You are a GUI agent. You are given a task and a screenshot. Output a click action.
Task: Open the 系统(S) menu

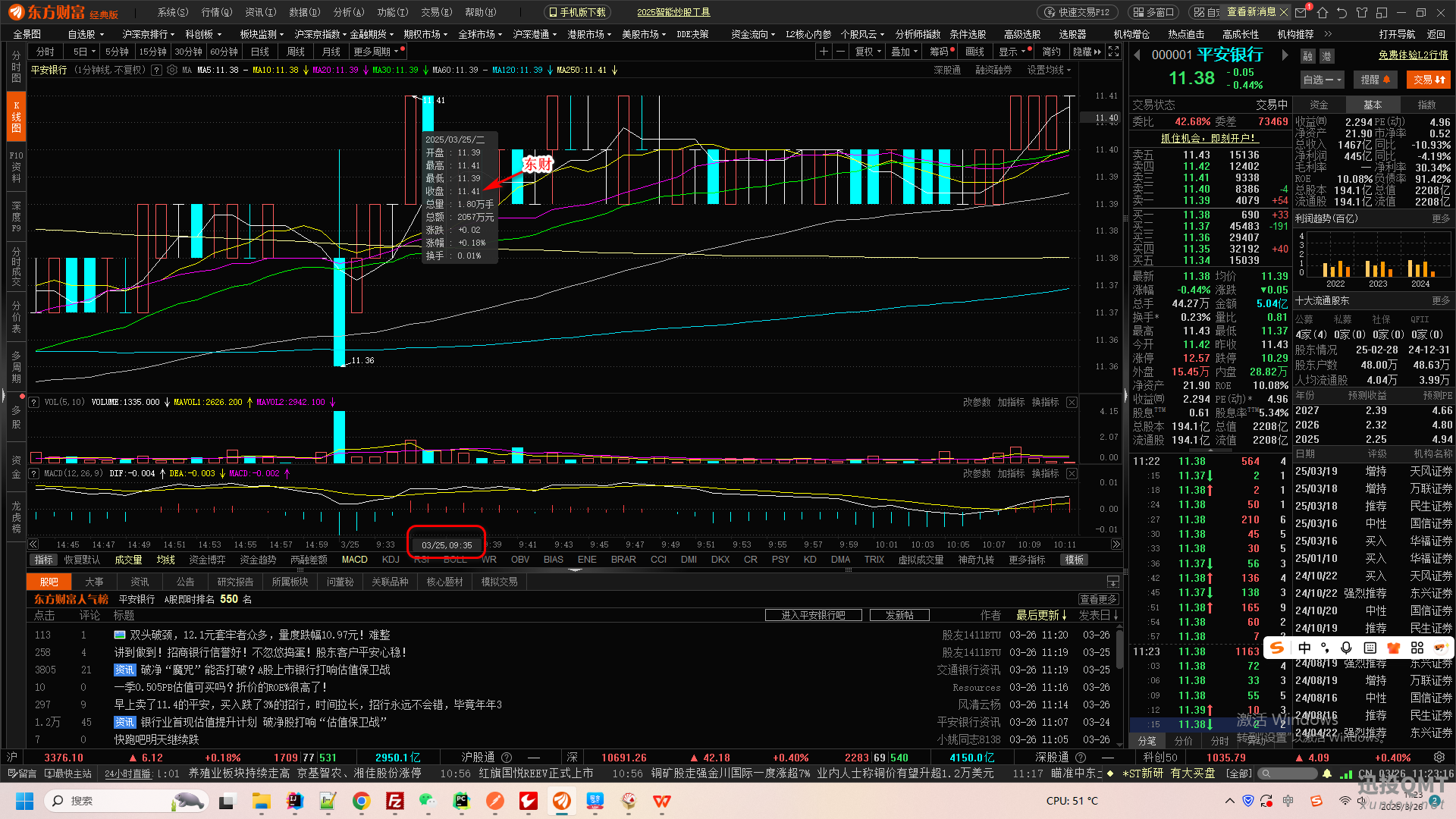coord(172,12)
